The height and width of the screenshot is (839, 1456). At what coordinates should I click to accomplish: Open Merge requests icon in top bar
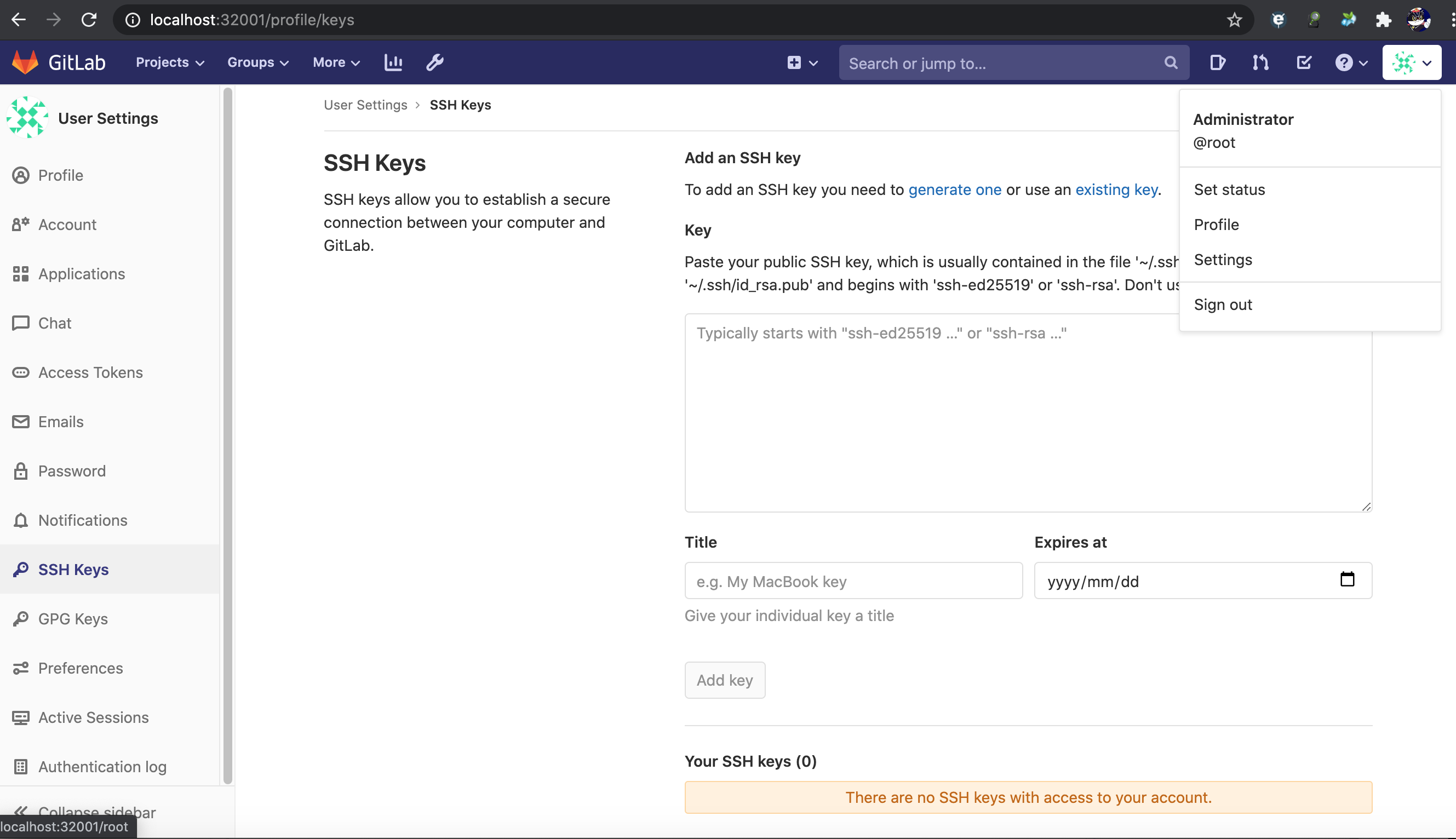(1260, 62)
